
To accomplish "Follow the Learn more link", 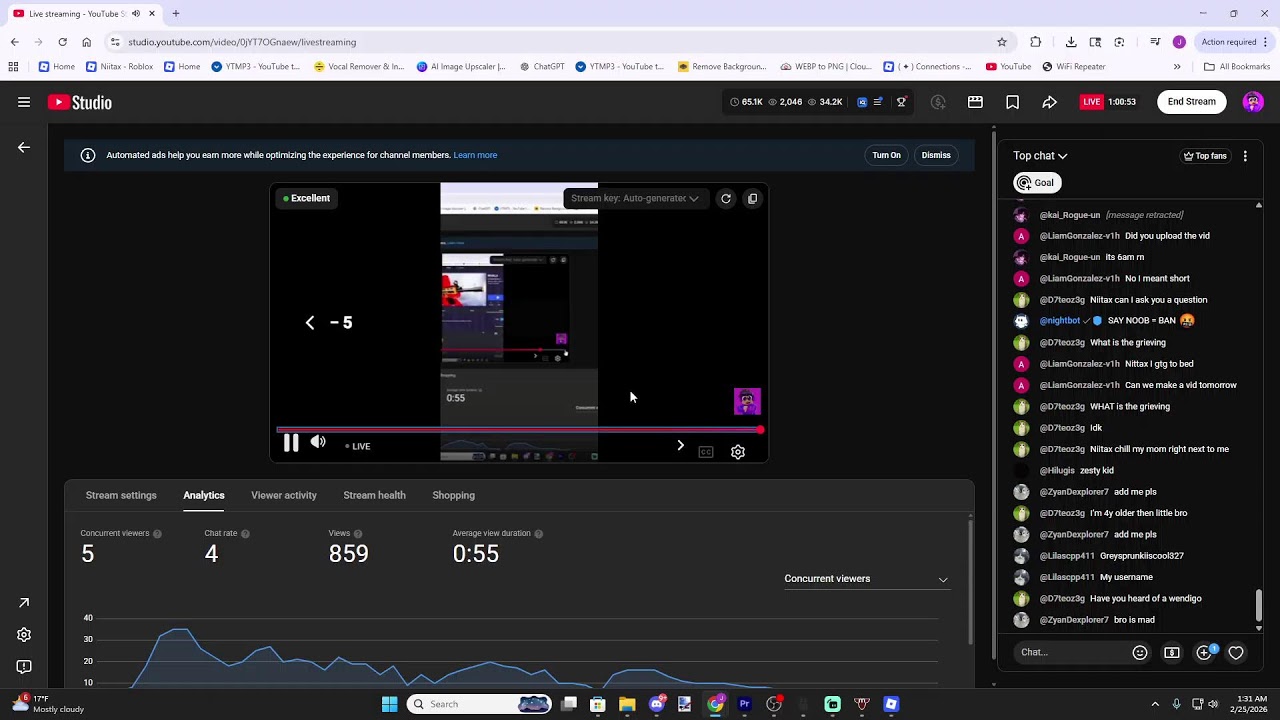I will pyautogui.click(x=475, y=155).
